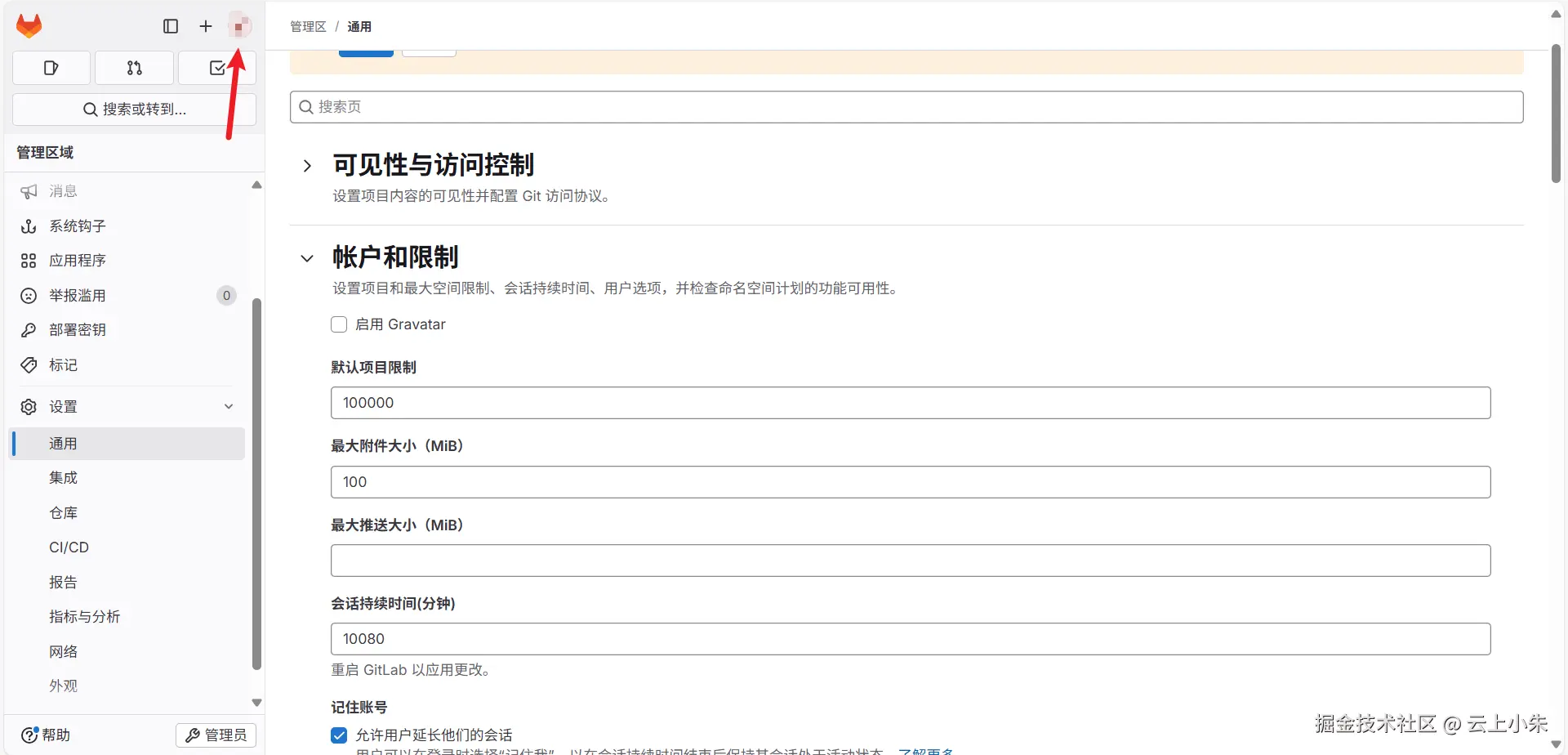Click the 默认项目限制 field label
Screen dimensions: 1568x755
[374, 368]
